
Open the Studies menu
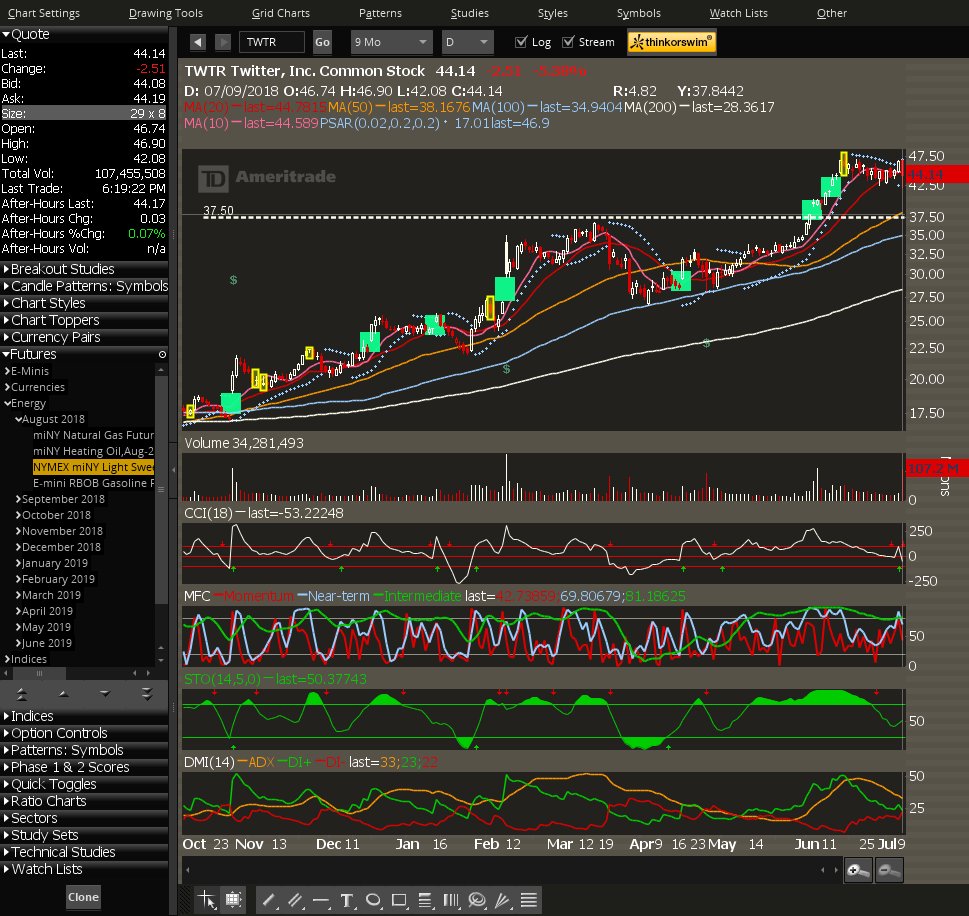tap(469, 13)
